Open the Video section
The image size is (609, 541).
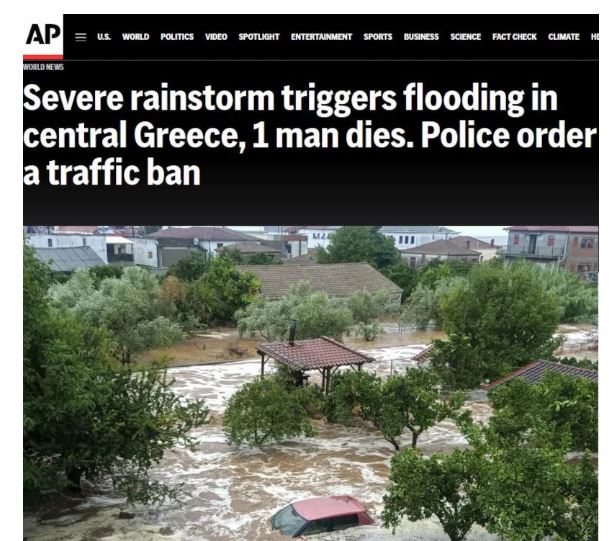coord(216,37)
